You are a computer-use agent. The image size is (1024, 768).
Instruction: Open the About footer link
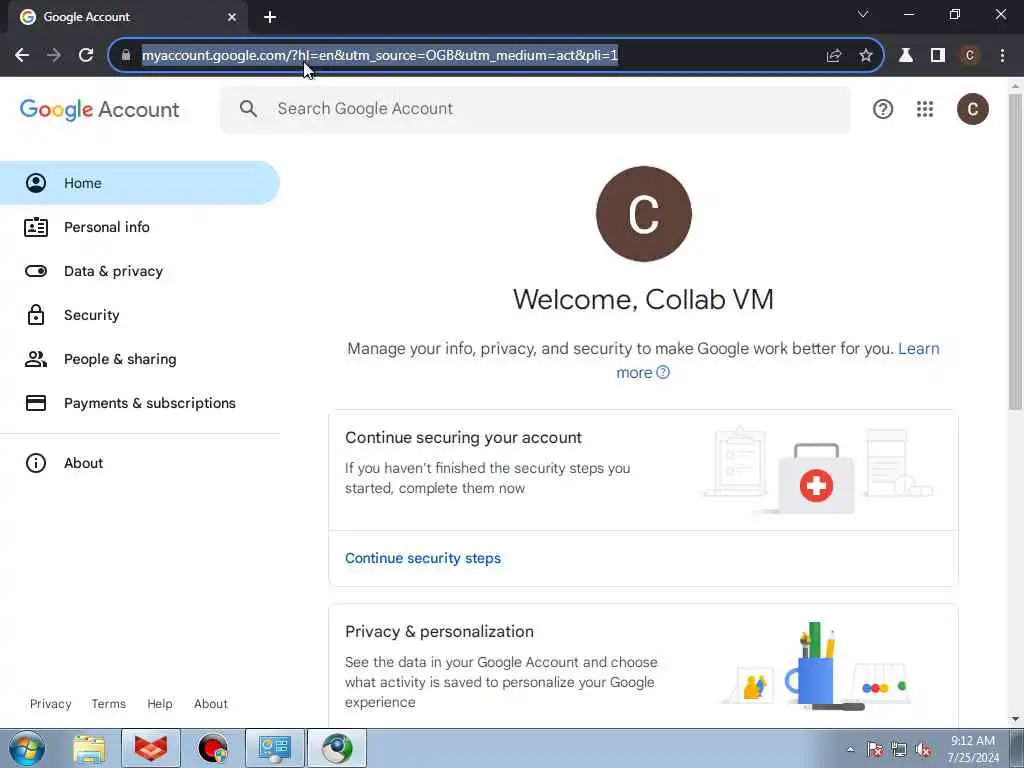[210, 704]
